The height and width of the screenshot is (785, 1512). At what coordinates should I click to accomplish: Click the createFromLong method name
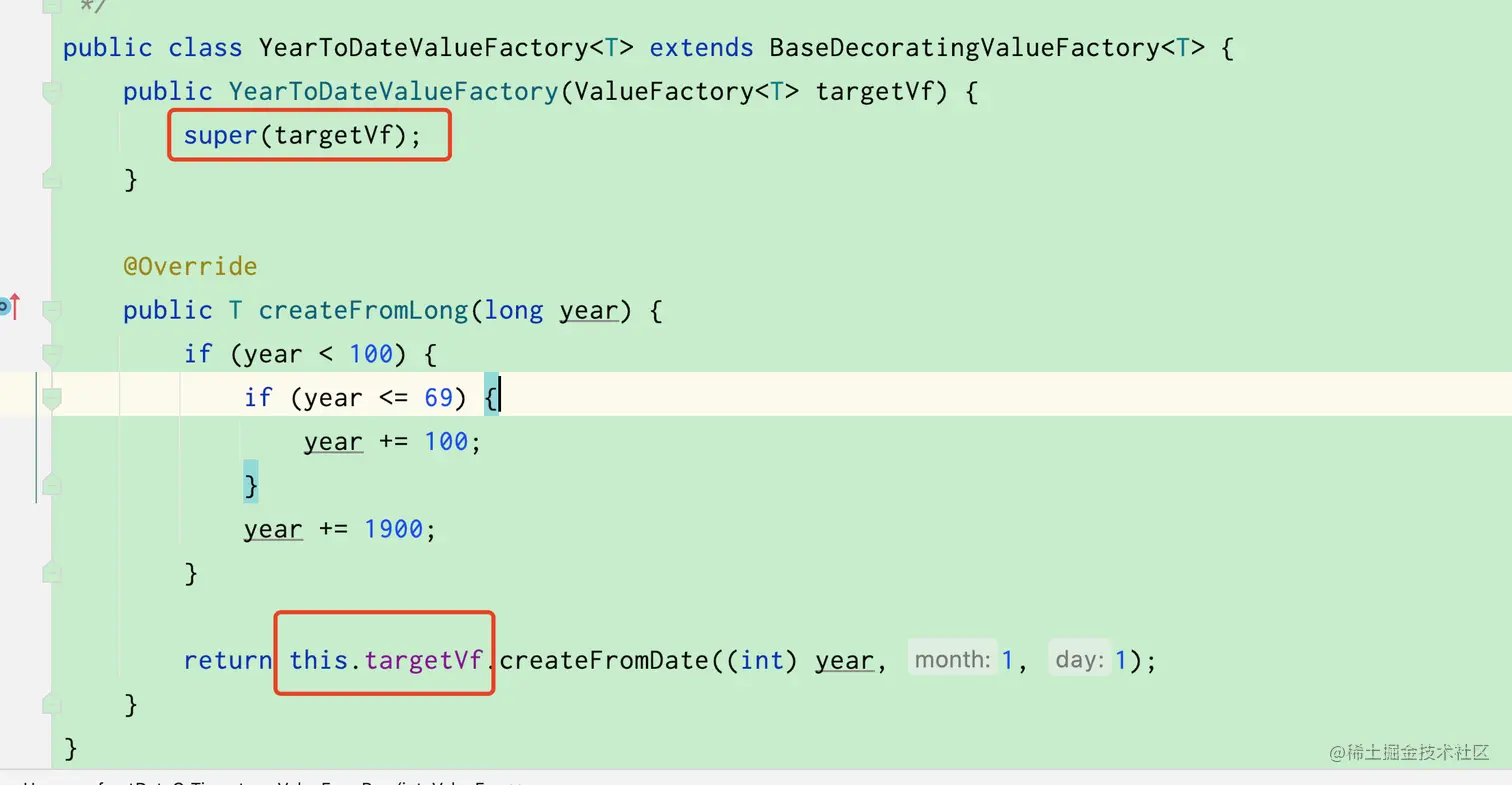[363, 311]
